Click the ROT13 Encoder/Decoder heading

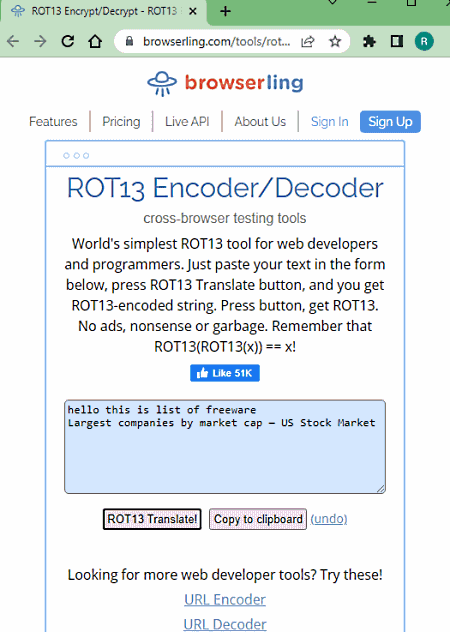[x=225, y=188]
